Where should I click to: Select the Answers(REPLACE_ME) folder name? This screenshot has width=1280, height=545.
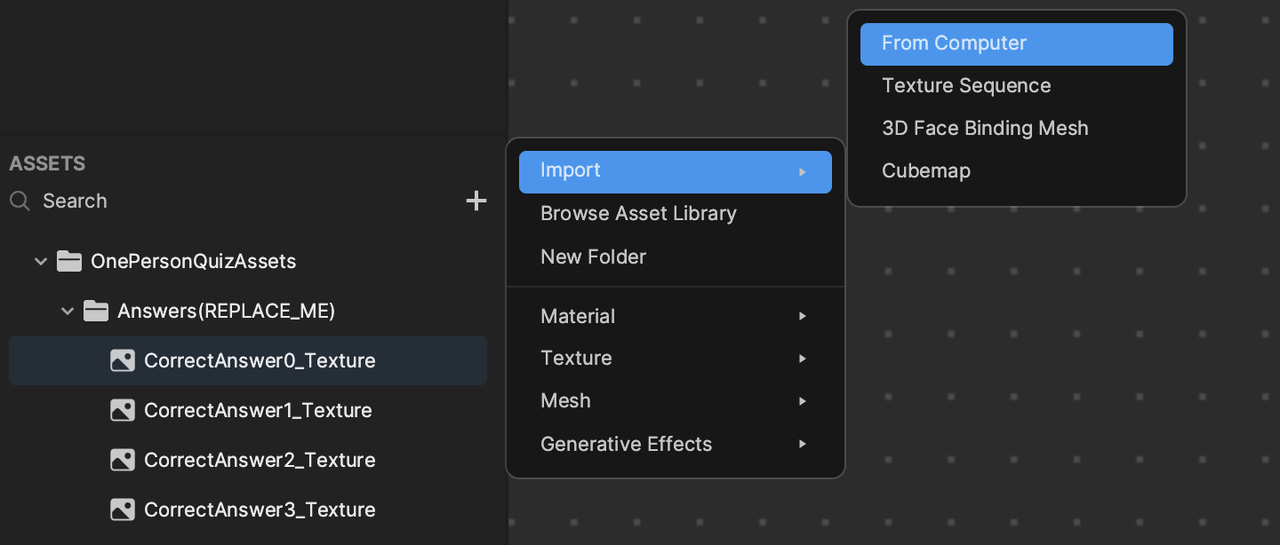pos(226,311)
